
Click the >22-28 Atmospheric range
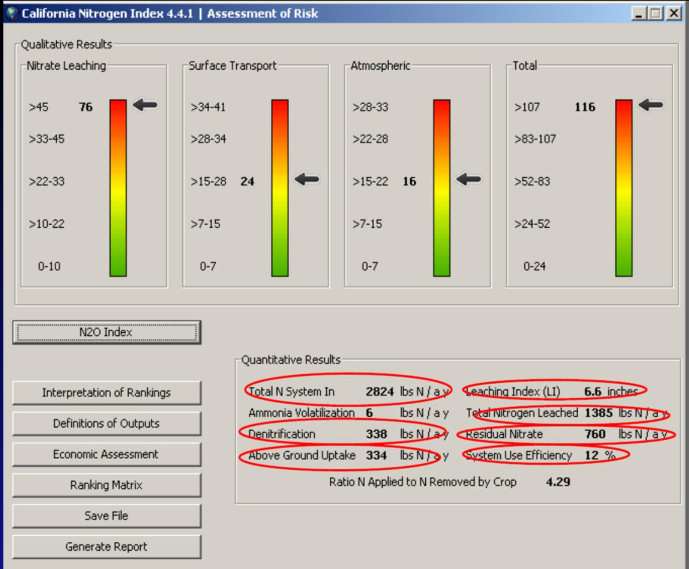370,139
